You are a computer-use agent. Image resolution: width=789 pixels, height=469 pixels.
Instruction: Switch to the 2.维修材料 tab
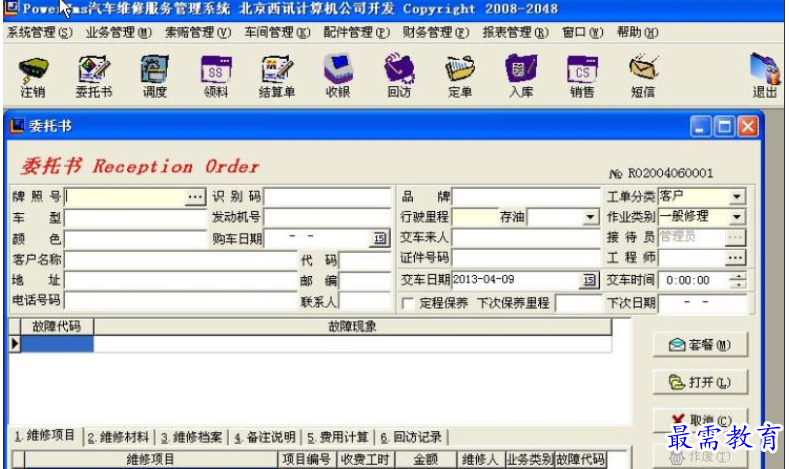(x=119, y=437)
